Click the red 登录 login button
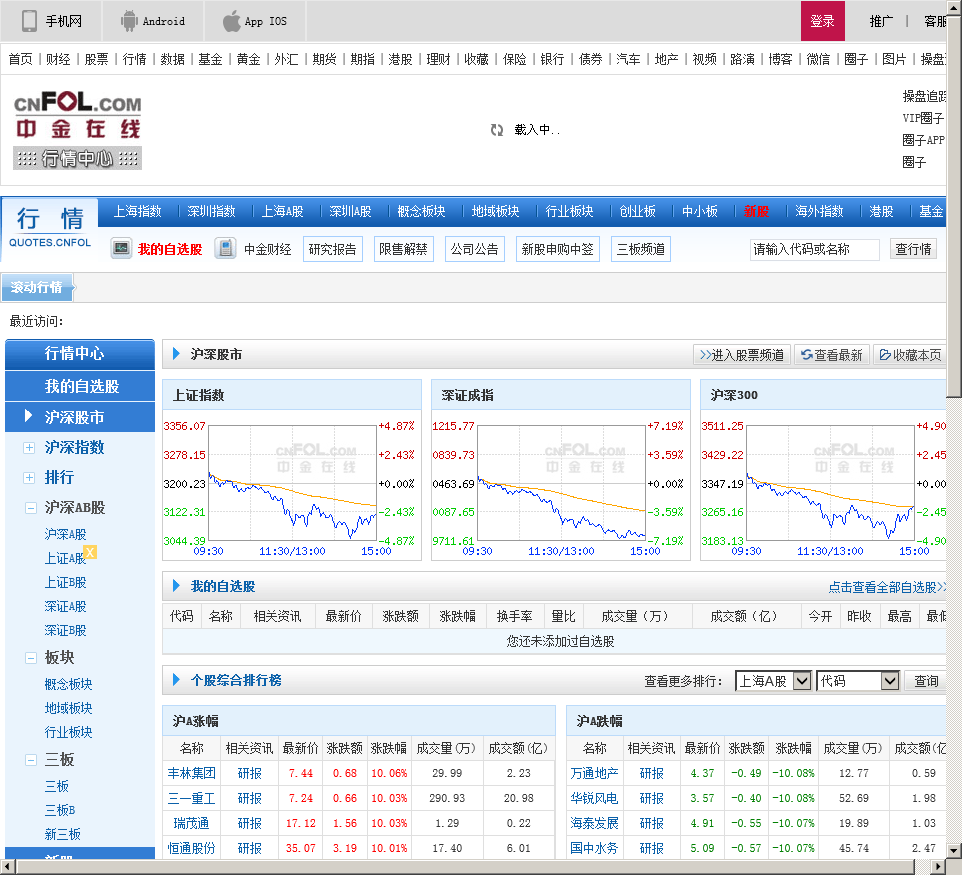 822,21
